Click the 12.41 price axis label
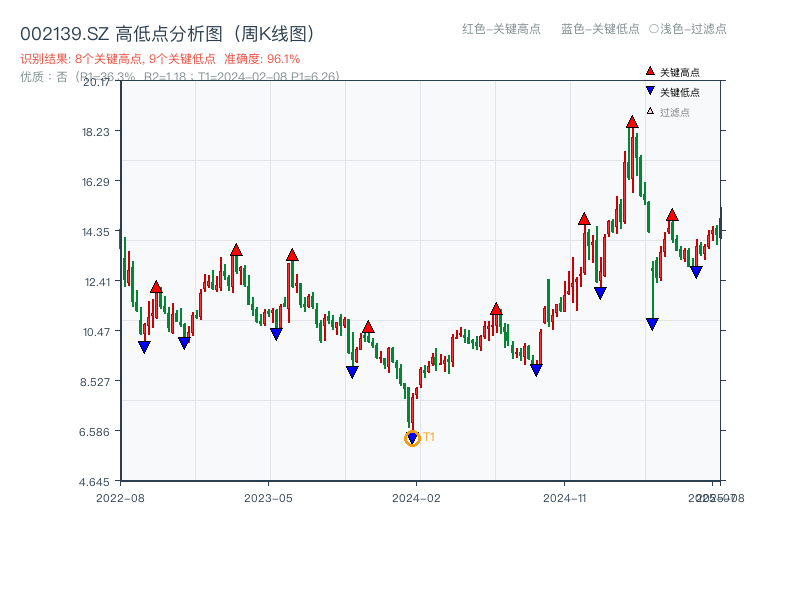Viewport: 800px width, 600px height. point(97,282)
